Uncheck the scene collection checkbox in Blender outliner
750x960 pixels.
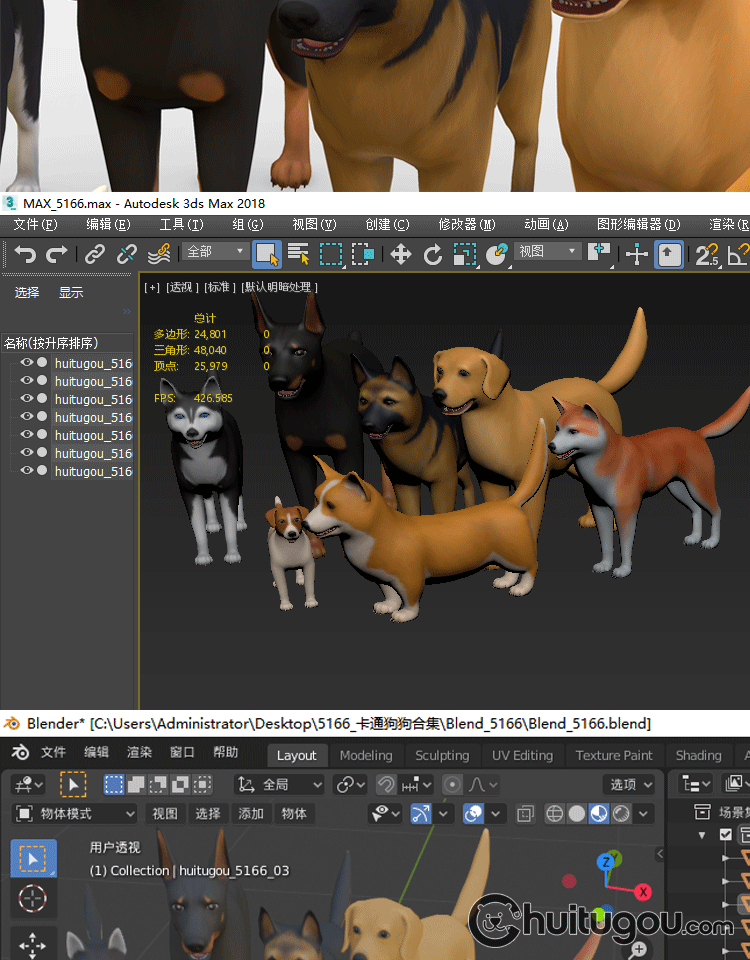[726, 834]
